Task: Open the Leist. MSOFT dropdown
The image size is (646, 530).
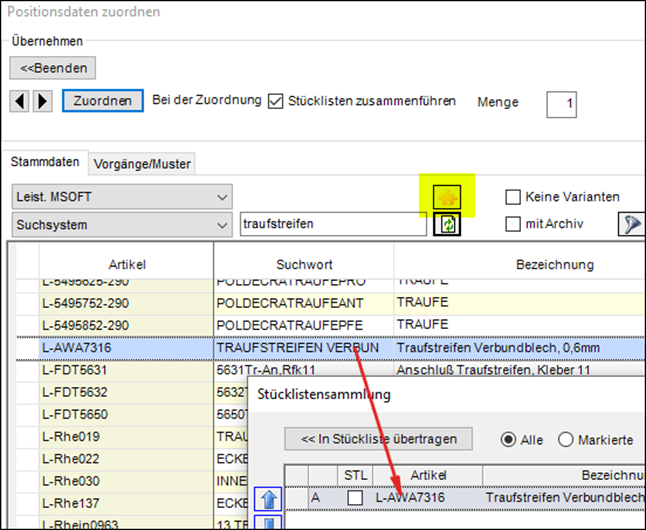Action: click(122, 197)
